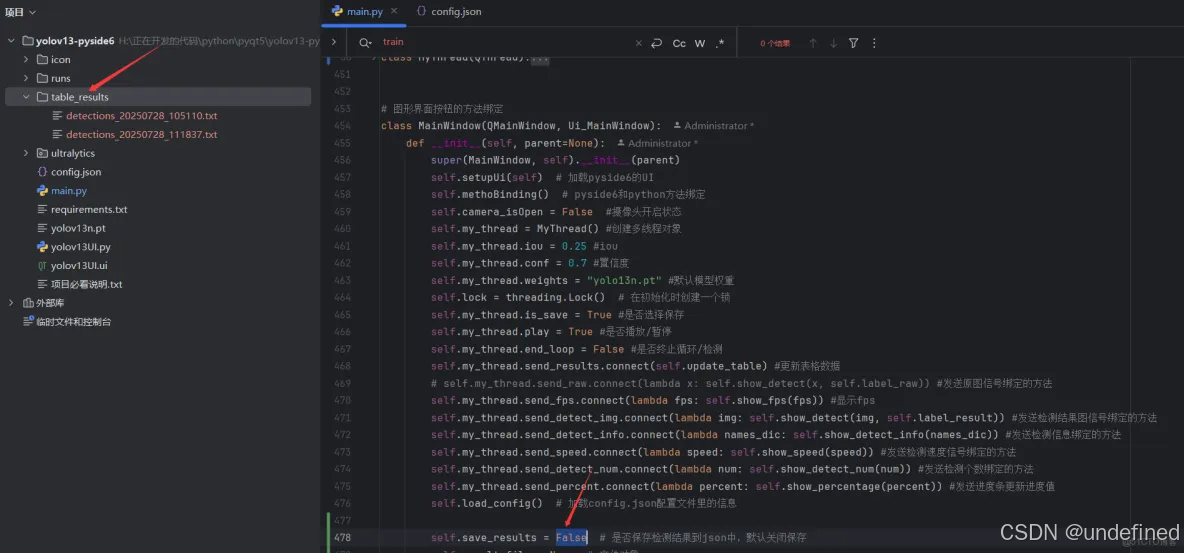Open the 项目 view dropdown
1184x553 pixels.
pyautogui.click(x=20, y=12)
